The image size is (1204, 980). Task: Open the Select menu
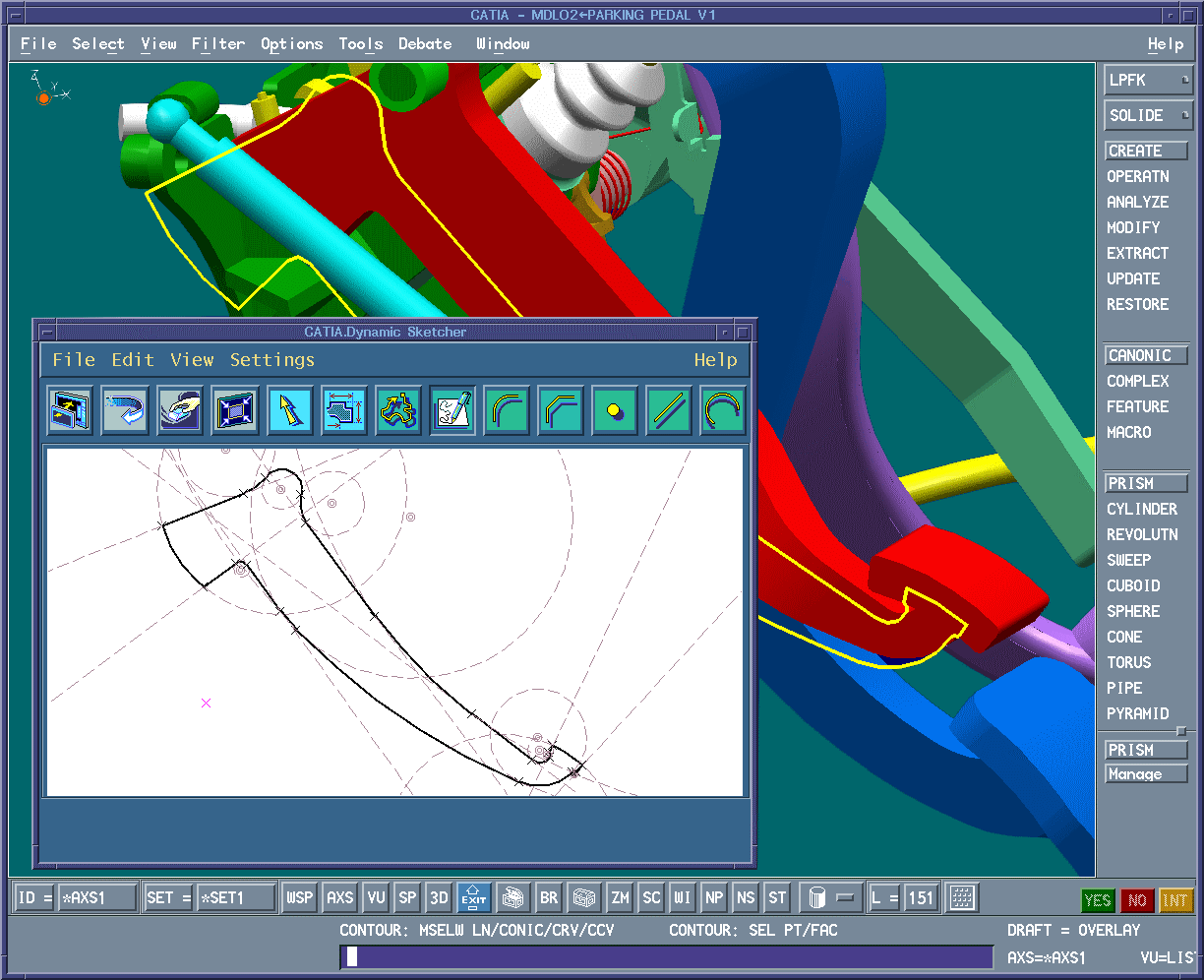98,44
